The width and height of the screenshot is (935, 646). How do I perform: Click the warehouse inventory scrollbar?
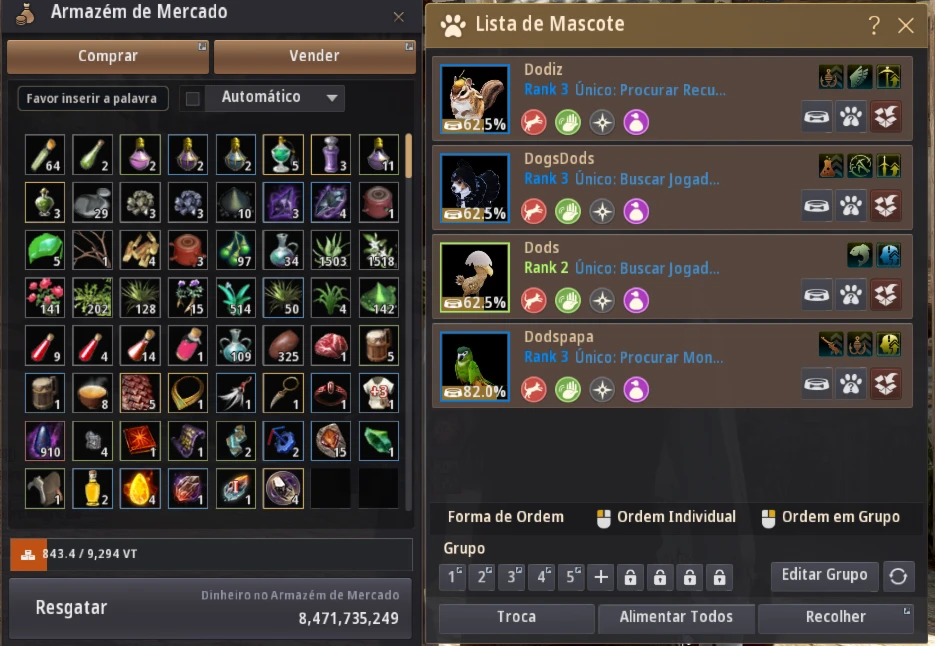point(408,156)
